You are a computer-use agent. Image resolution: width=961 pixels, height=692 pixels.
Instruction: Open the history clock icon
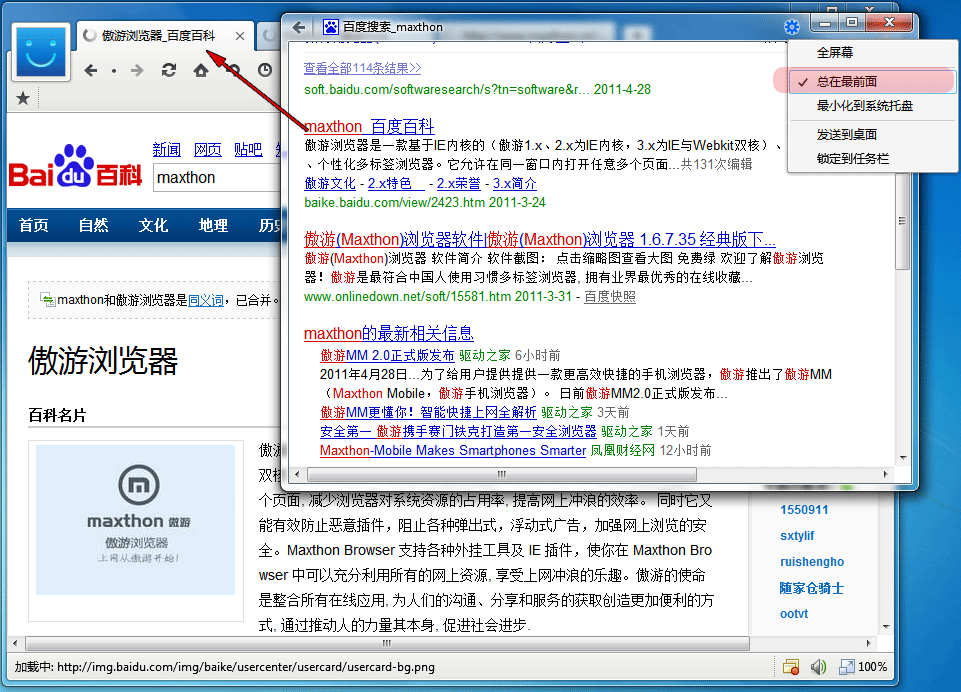(x=265, y=70)
